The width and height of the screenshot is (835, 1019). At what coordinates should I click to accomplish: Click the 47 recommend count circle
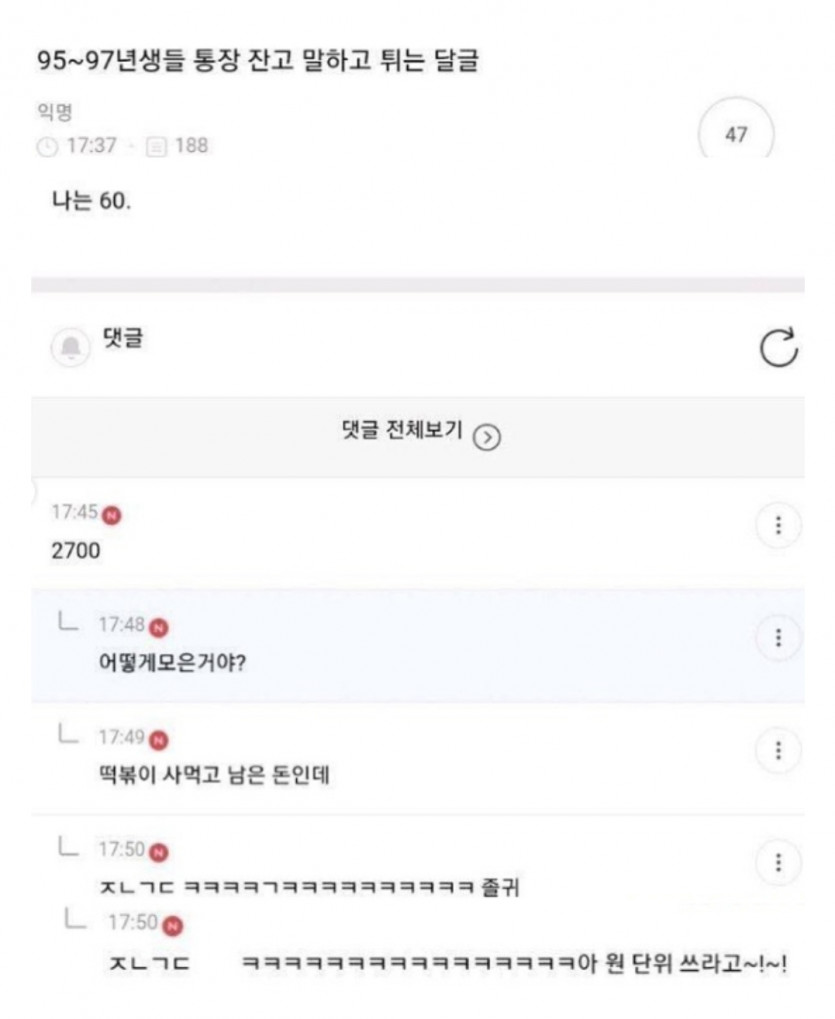click(x=736, y=134)
